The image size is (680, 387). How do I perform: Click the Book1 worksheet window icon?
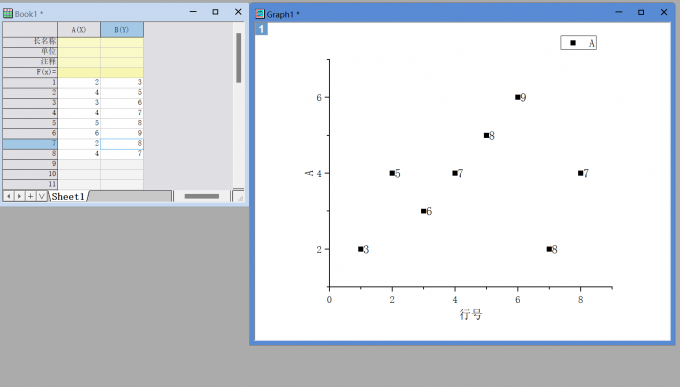[8, 13]
